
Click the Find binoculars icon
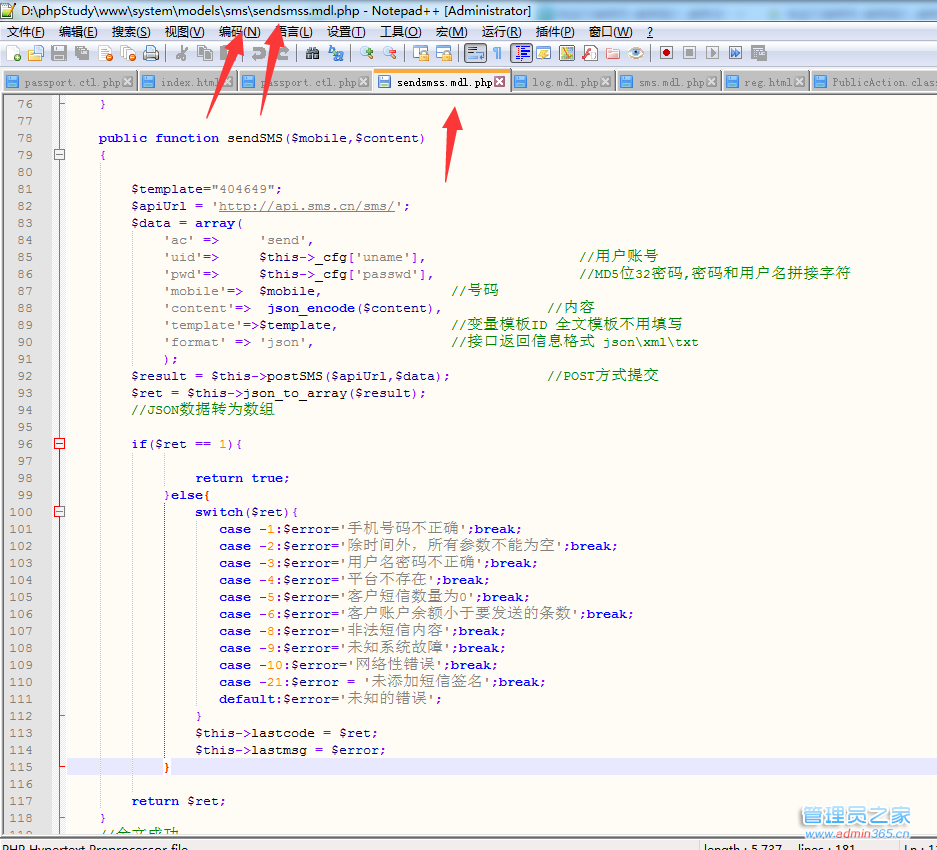[x=313, y=53]
